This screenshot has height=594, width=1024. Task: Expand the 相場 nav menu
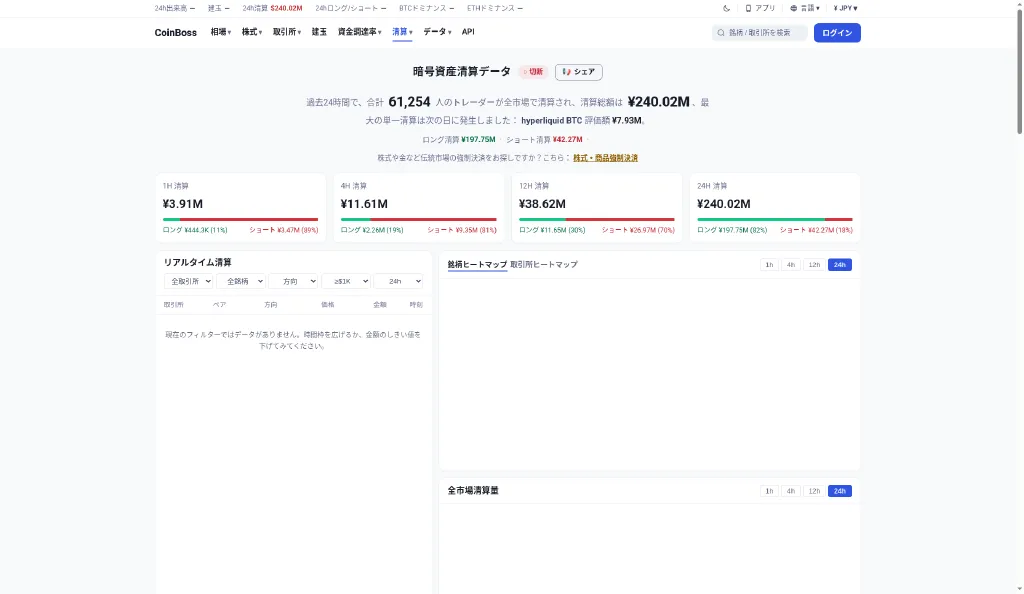pos(221,32)
